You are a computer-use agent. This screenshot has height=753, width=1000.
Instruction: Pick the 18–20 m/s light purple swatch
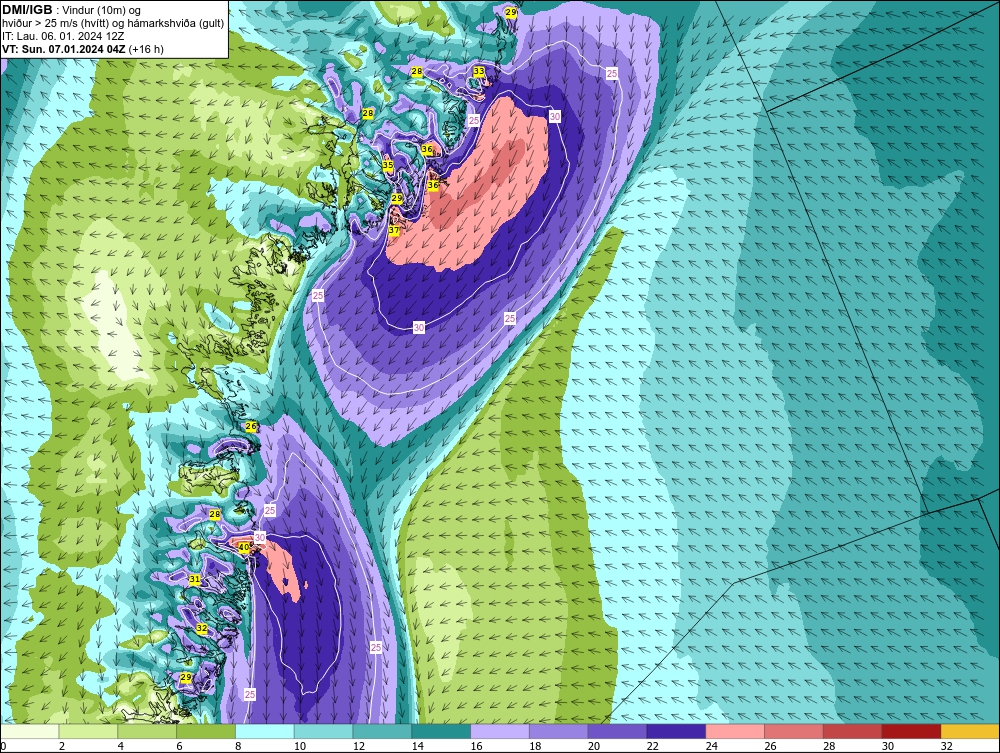click(x=559, y=731)
